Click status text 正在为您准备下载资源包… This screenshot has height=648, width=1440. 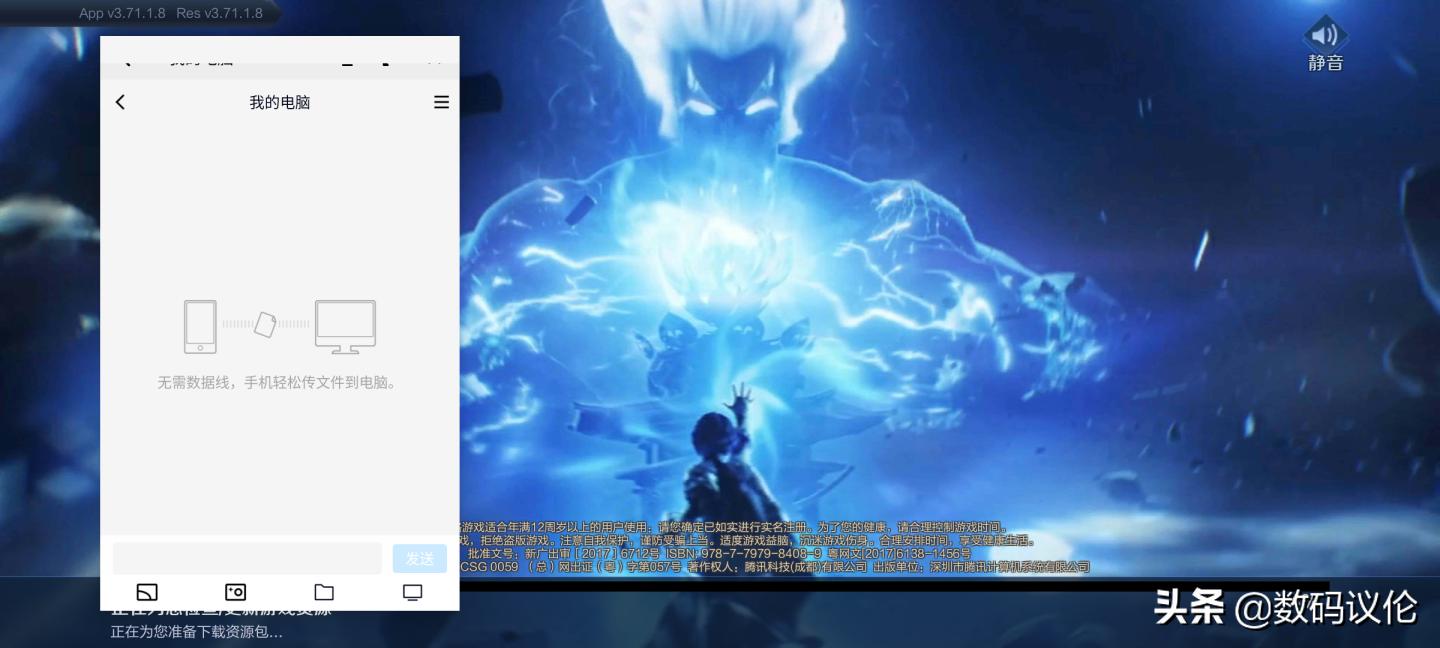pyautogui.click(x=197, y=632)
